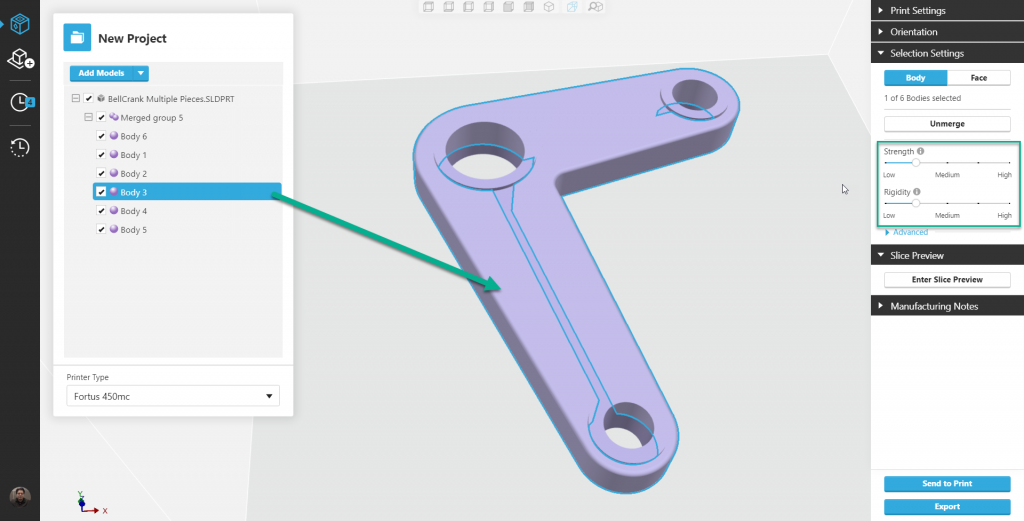Toggle the Body 4 checkbox

coord(101,210)
